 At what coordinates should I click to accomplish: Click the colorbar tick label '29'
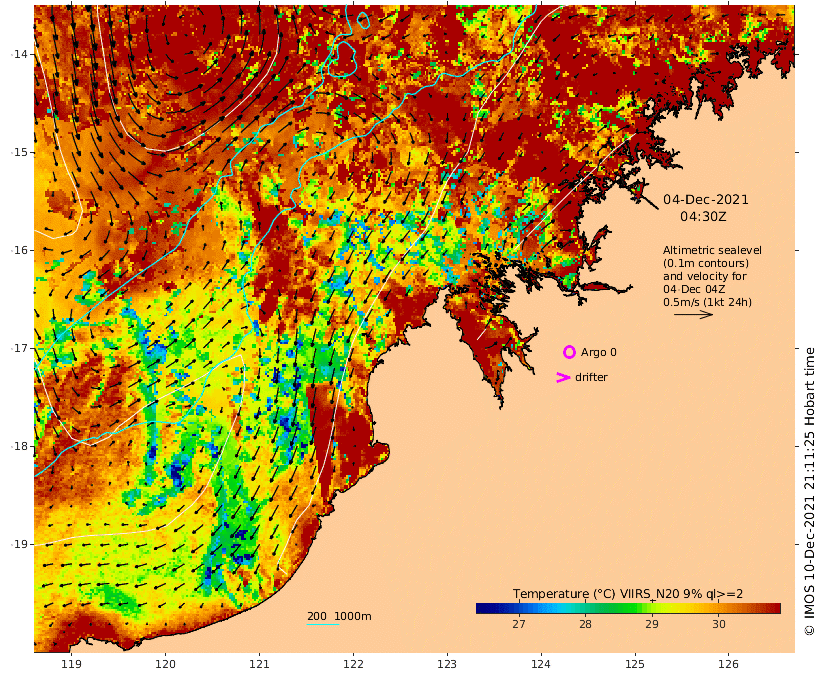coord(652,624)
